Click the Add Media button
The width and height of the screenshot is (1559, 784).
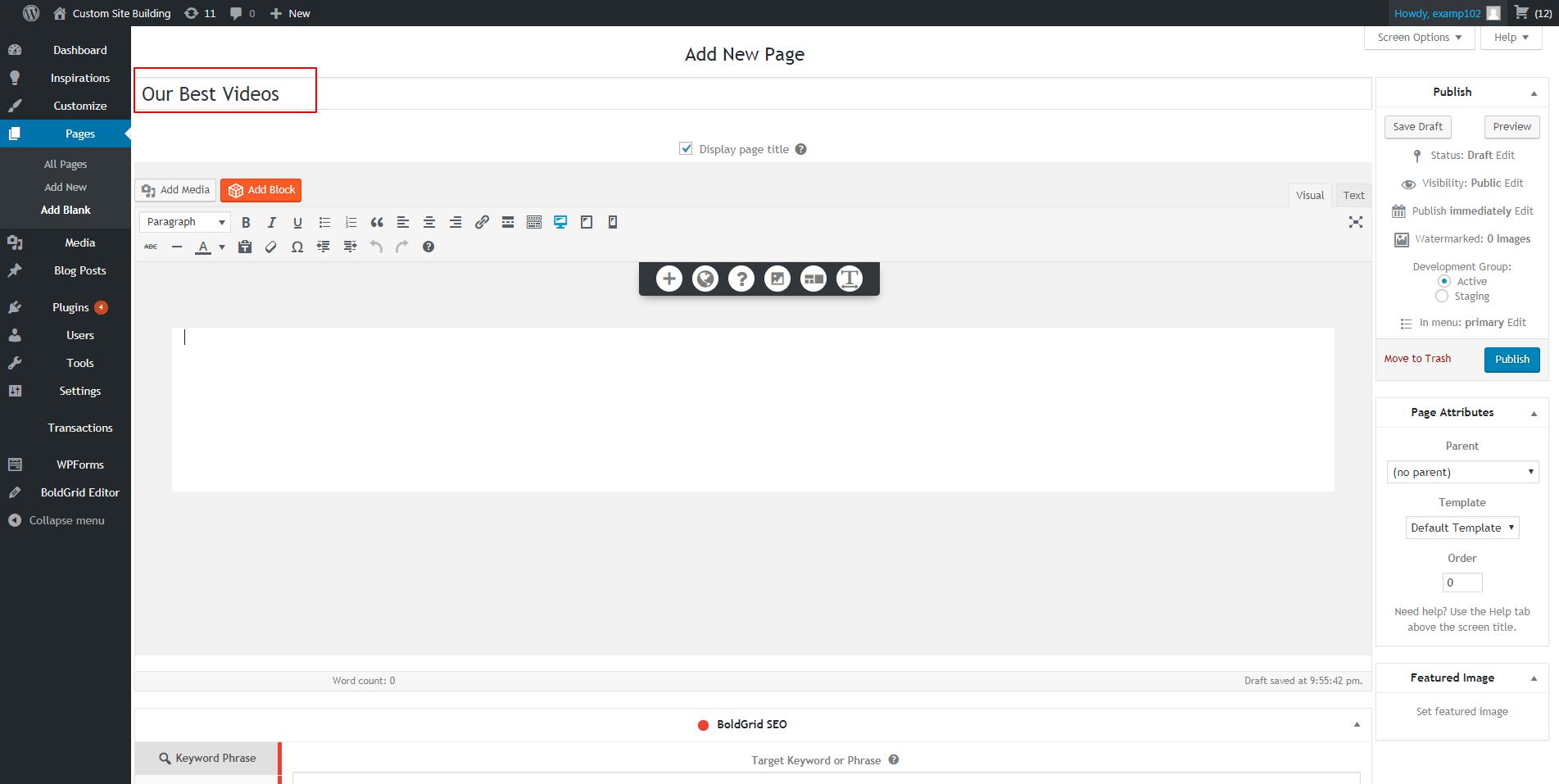point(175,190)
